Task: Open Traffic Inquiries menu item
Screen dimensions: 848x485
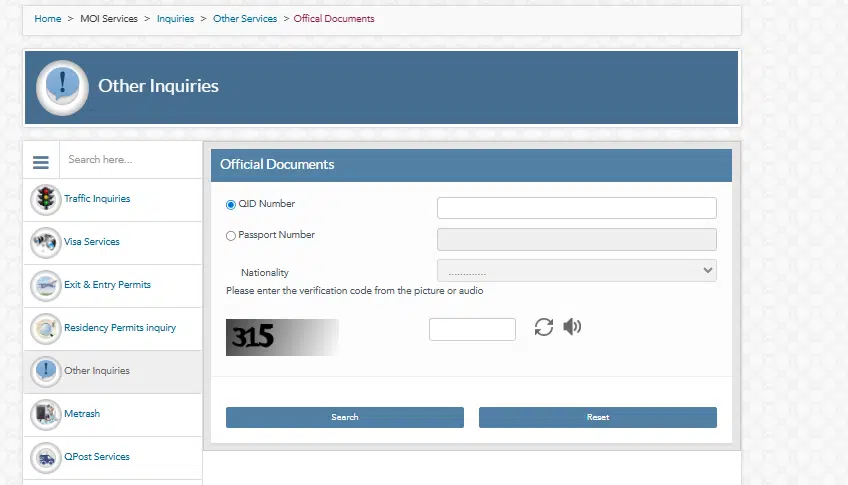Action: [x=97, y=198]
